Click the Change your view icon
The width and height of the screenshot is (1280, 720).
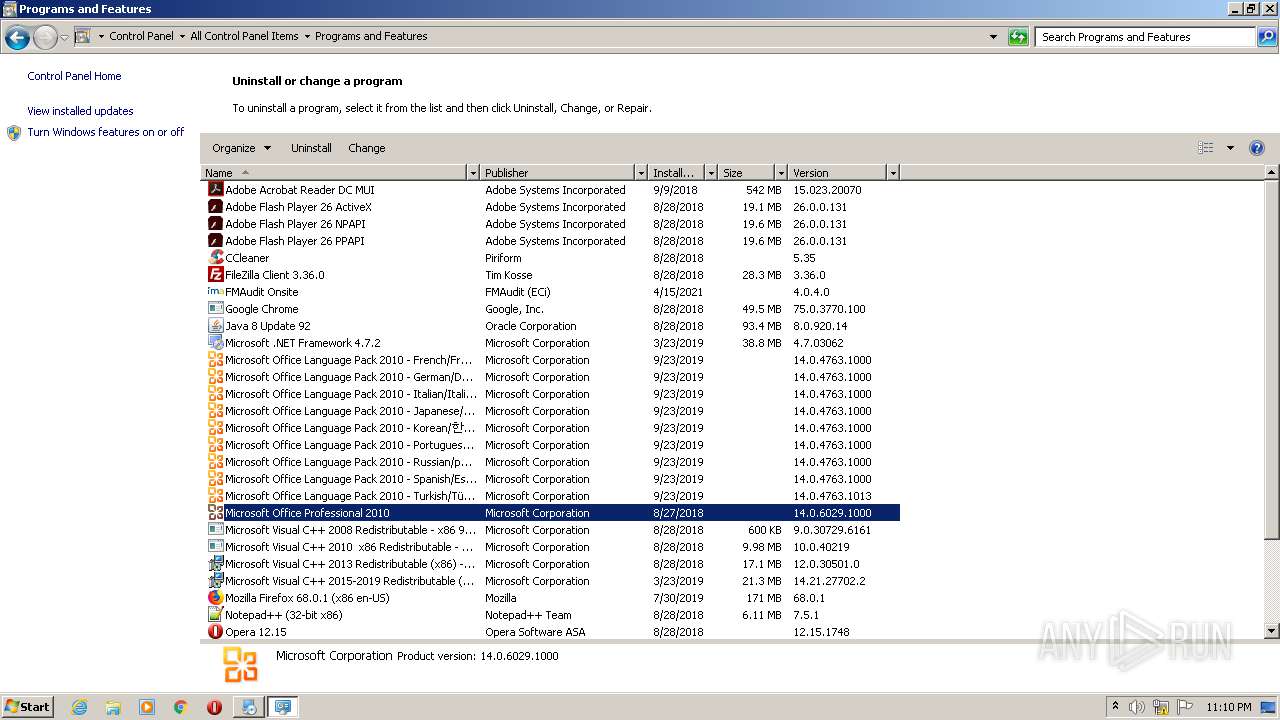click(1206, 147)
